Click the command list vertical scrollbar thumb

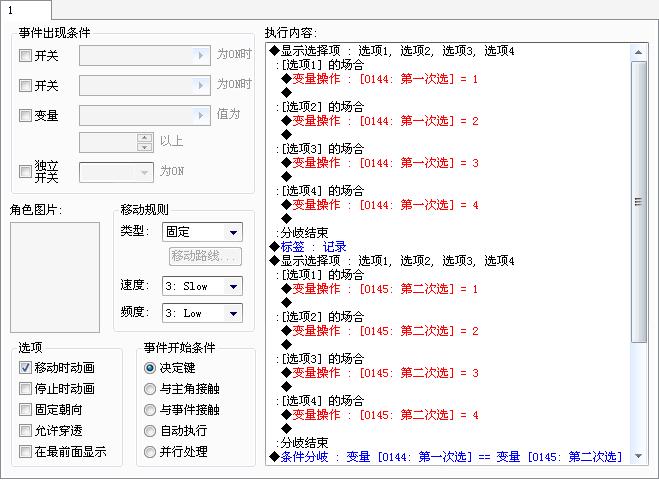point(638,202)
